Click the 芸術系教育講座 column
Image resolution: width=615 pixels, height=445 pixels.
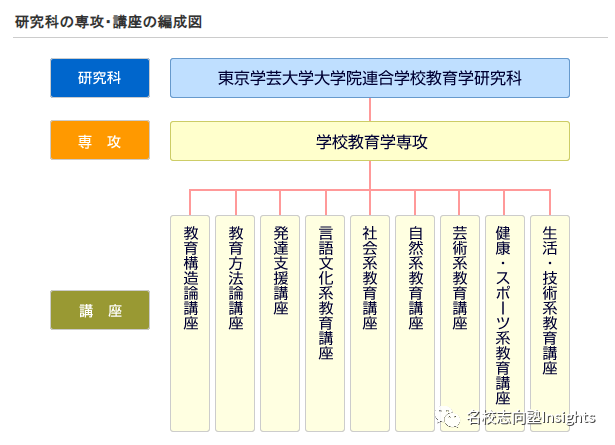click(x=460, y=323)
